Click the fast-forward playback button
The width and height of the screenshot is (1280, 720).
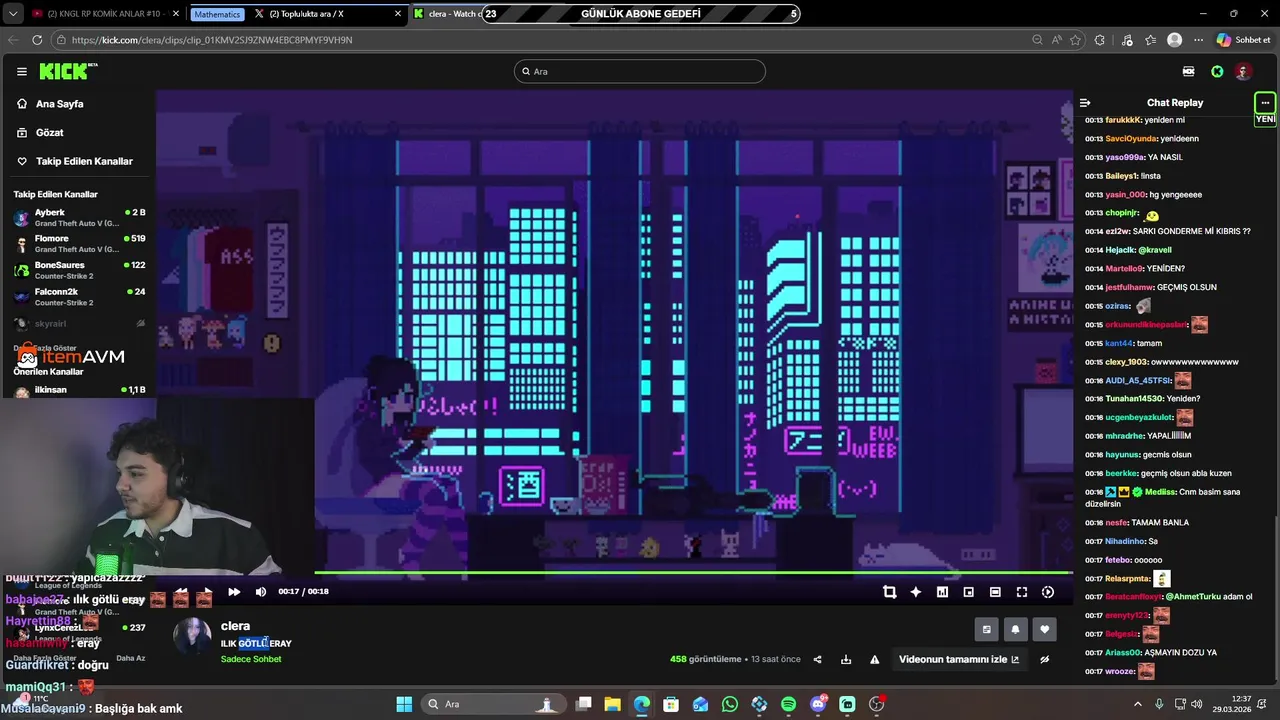234,592
